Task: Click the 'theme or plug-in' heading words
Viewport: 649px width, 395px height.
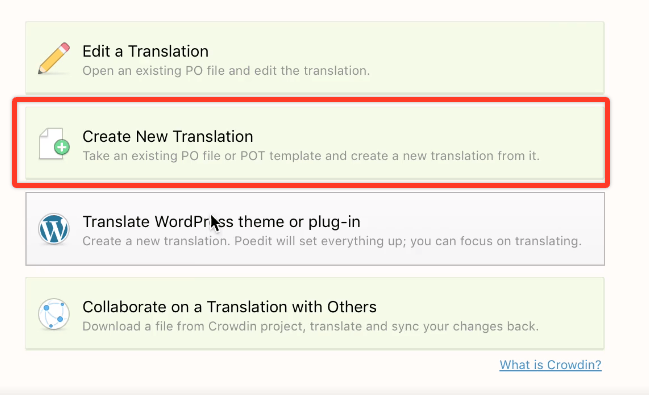Action: coord(299,222)
